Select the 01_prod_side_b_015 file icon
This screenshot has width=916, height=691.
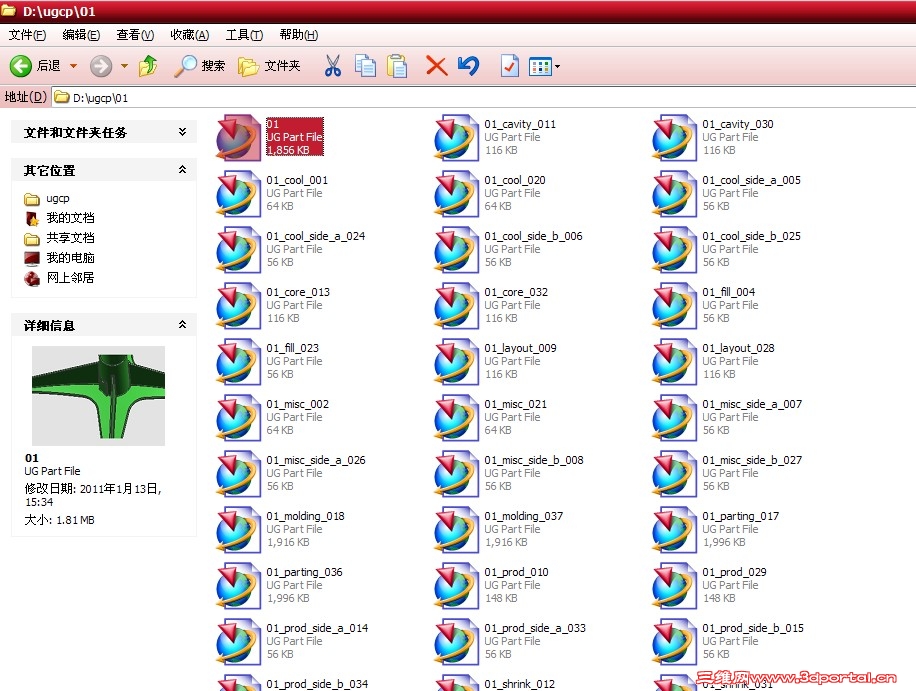coord(674,642)
